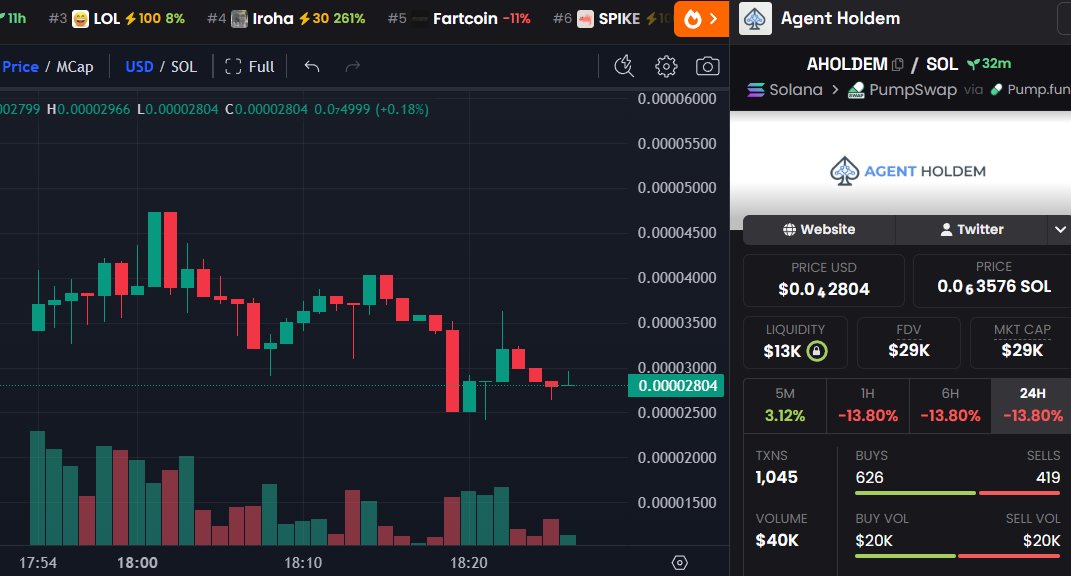Click the PRICE in SOL value box
The height and width of the screenshot is (576, 1071).
993,280
